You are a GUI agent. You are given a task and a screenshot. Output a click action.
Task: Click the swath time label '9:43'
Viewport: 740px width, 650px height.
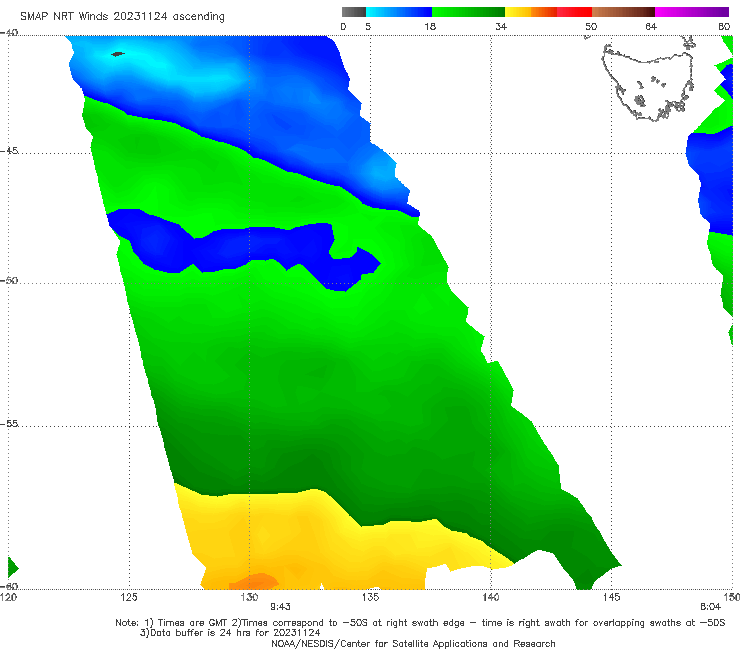[280, 607]
